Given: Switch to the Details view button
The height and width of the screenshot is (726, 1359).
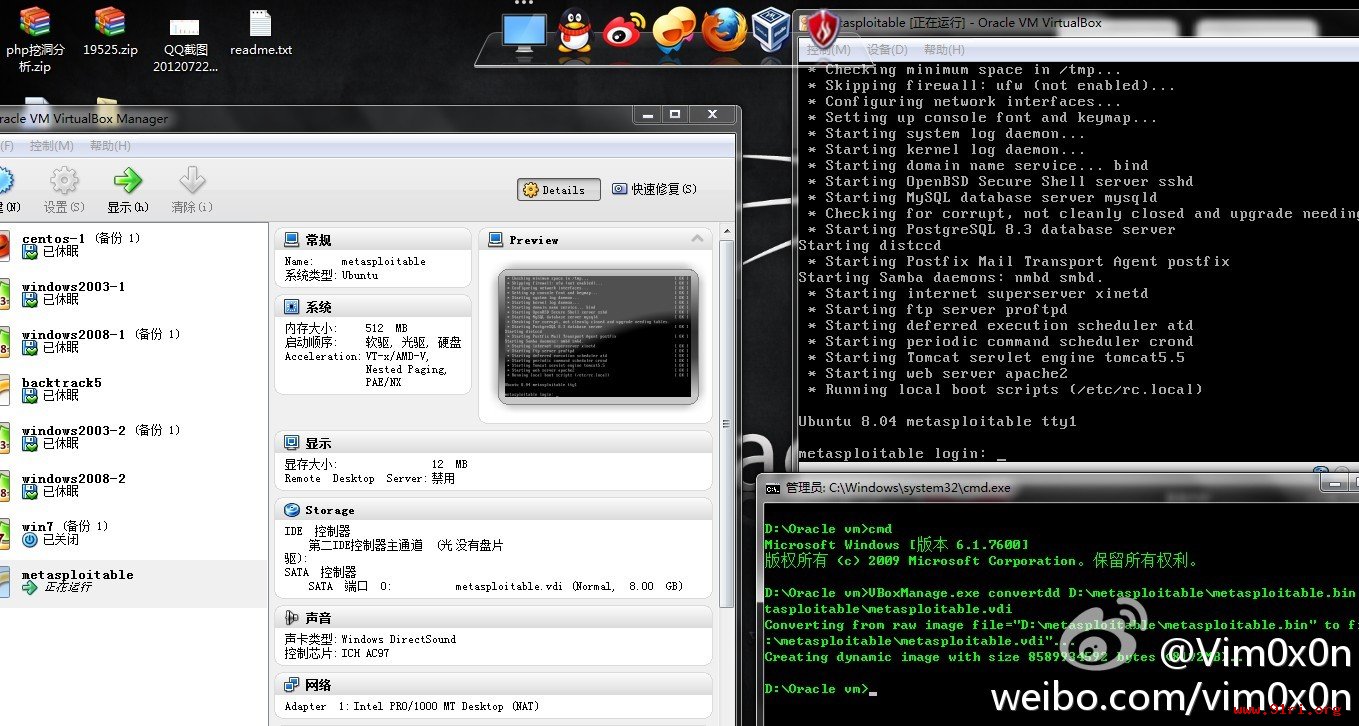Looking at the screenshot, I should [x=559, y=189].
